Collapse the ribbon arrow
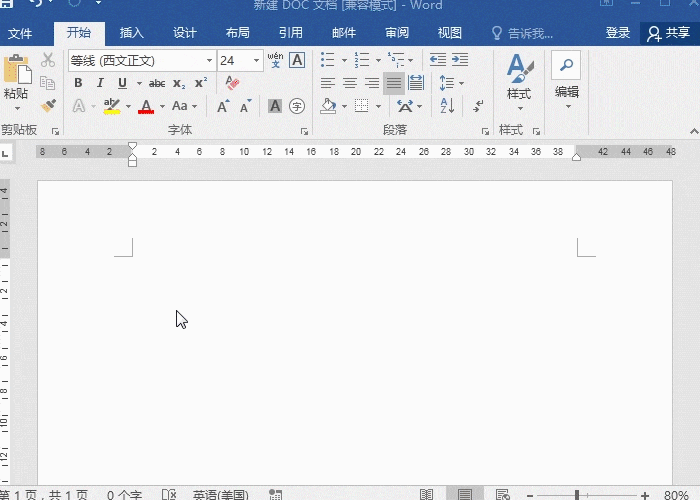Image resolution: width=700 pixels, height=500 pixels. click(x=694, y=131)
